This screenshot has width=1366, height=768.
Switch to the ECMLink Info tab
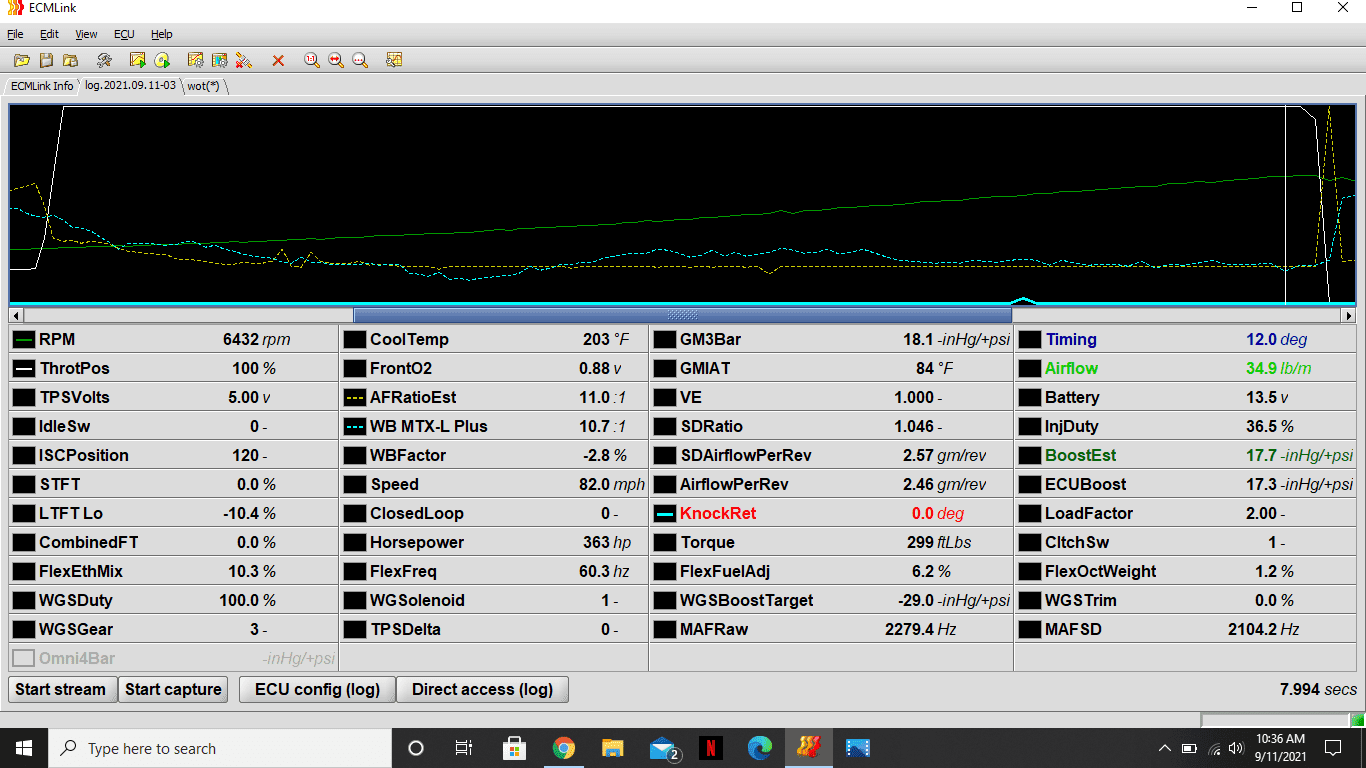[x=42, y=86]
